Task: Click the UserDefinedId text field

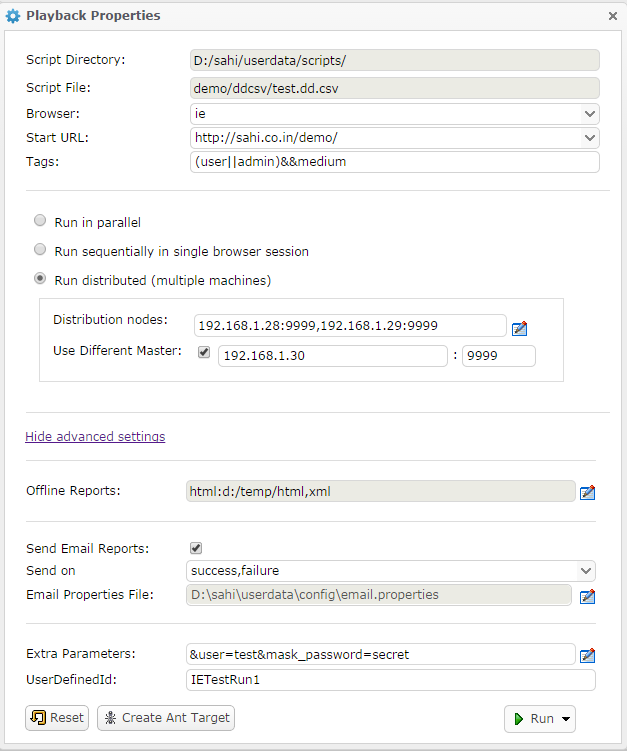Action: click(x=390, y=680)
